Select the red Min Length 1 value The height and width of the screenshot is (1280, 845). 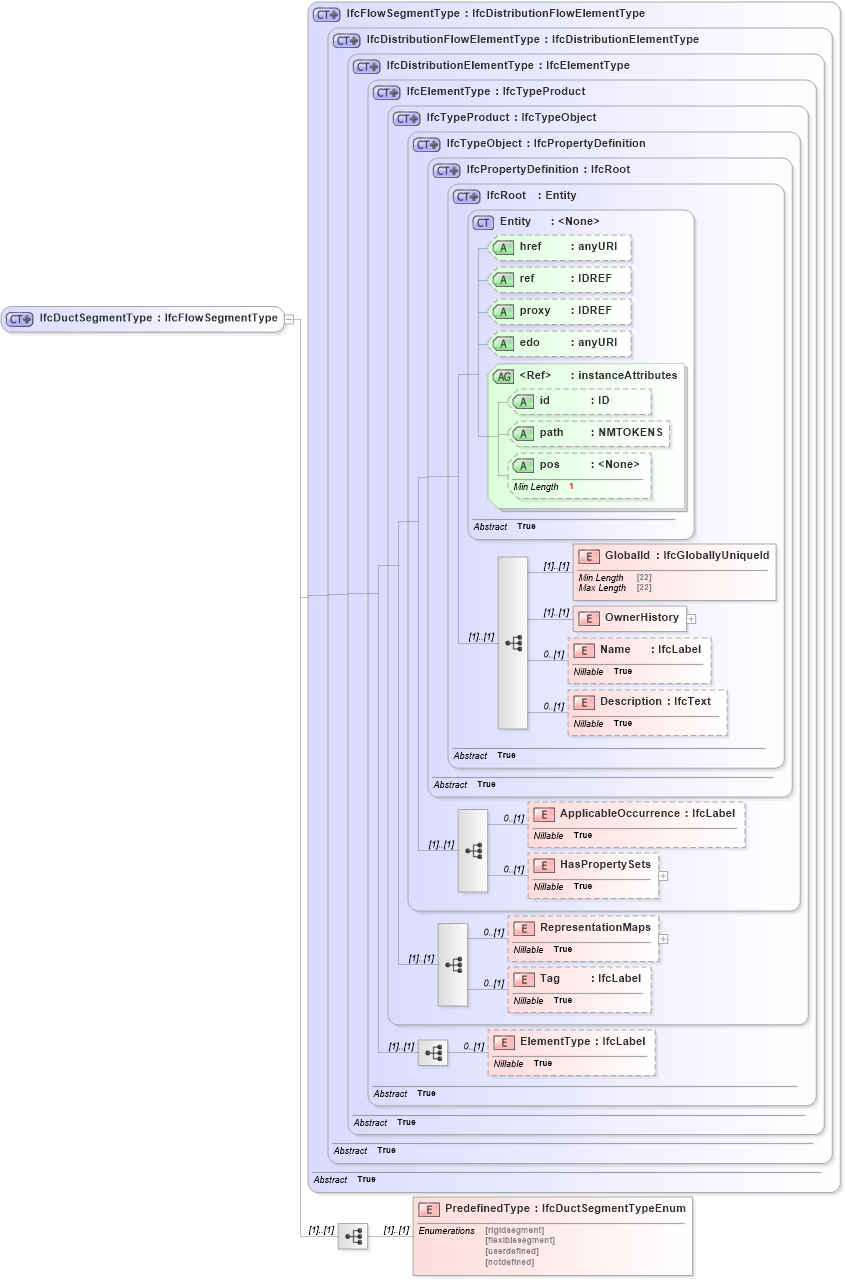571,485
